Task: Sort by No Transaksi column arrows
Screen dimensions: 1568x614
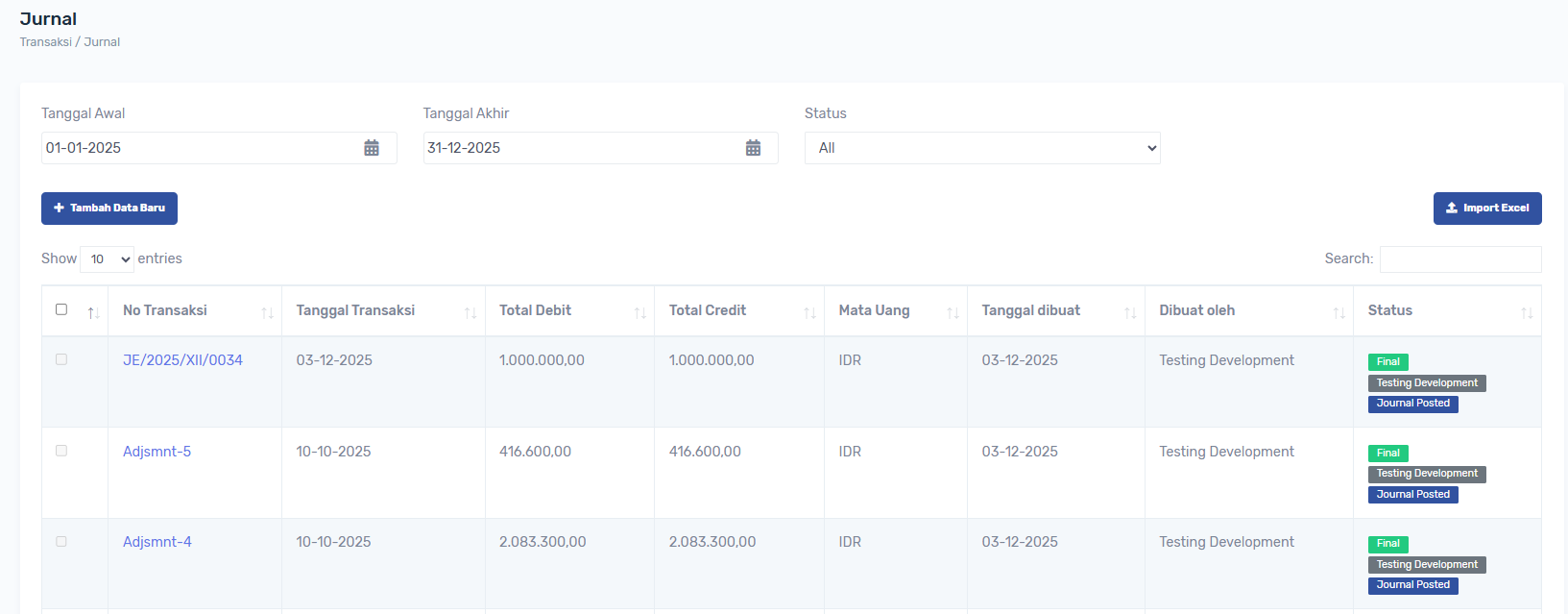Action: tap(267, 312)
